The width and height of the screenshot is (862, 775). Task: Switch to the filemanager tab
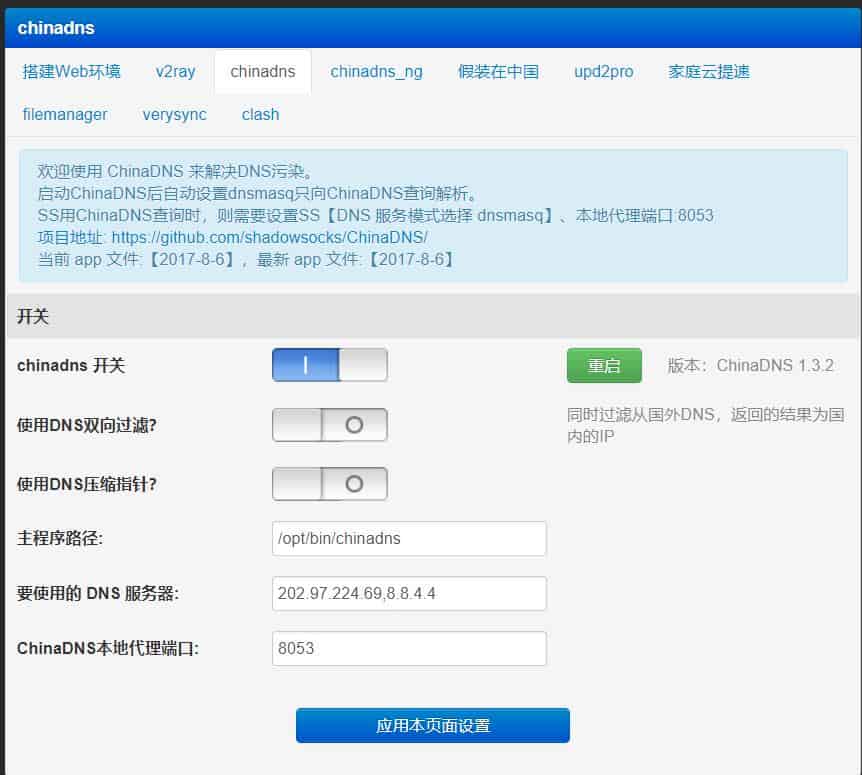coord(64,114)
